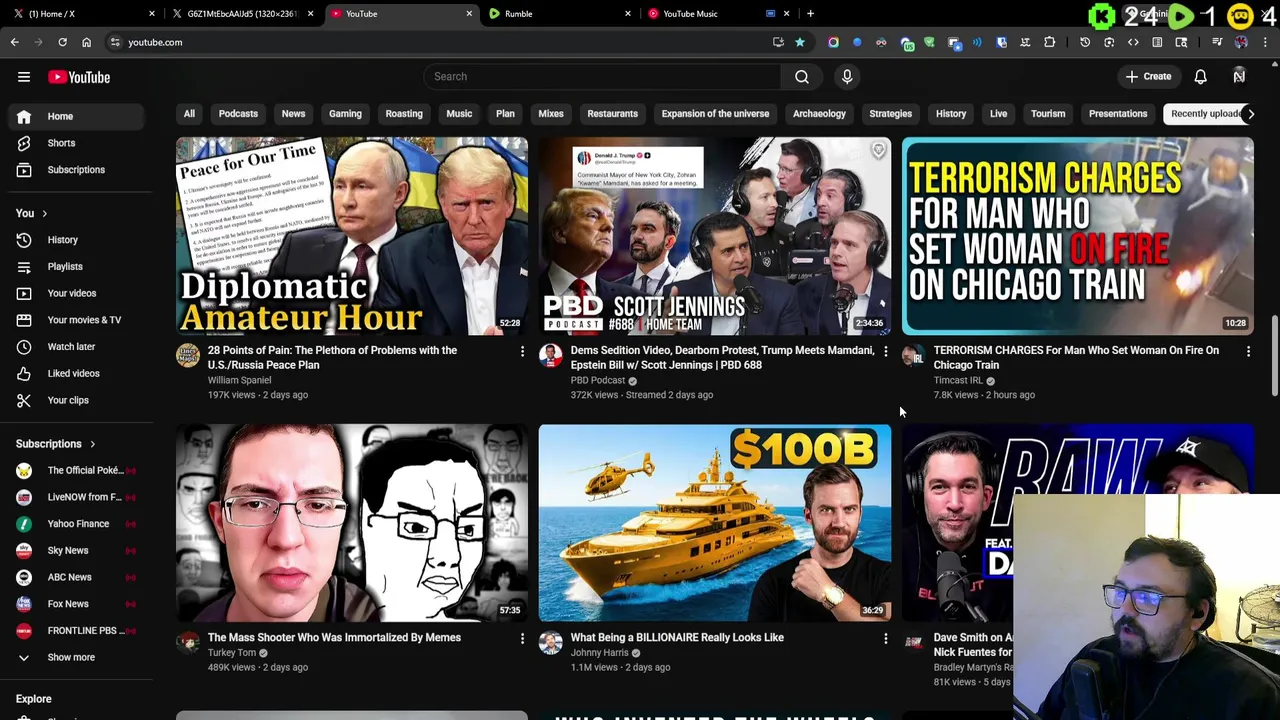Open What Being a BILLIONAIRE video title
1280x720 pixels.
point(677,638)
